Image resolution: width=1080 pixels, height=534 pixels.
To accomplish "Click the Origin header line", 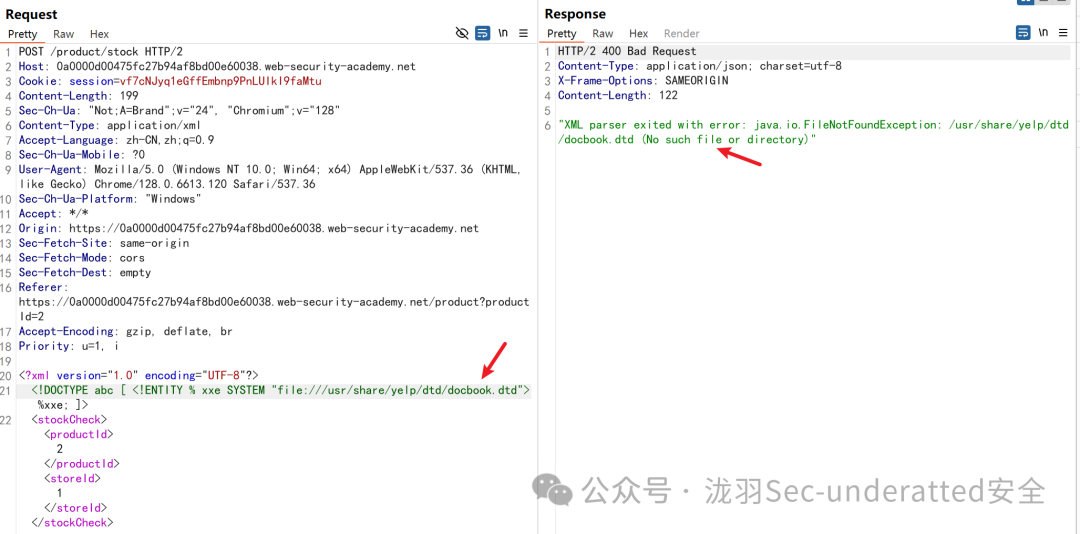I will (x=248, y=229).
